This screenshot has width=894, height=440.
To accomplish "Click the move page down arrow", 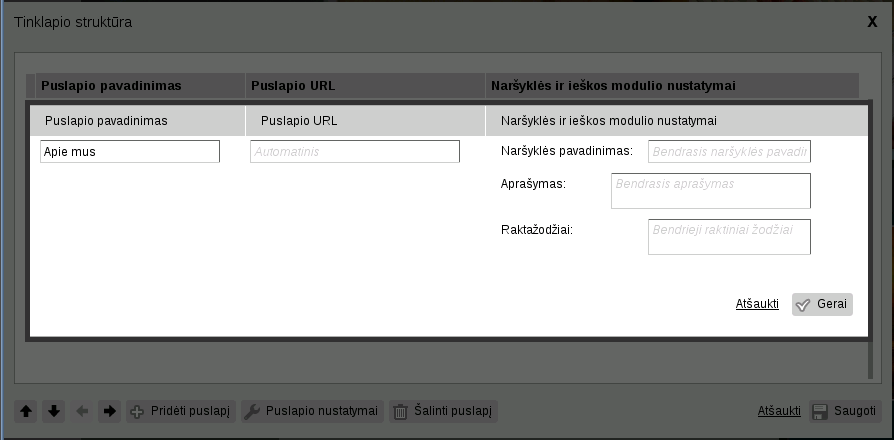I will [54, 411].
